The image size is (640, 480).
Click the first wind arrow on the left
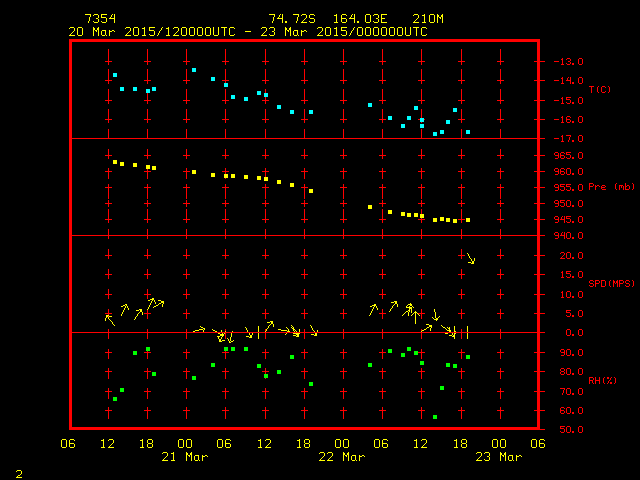pyautogui.click(x=110, y=319)
